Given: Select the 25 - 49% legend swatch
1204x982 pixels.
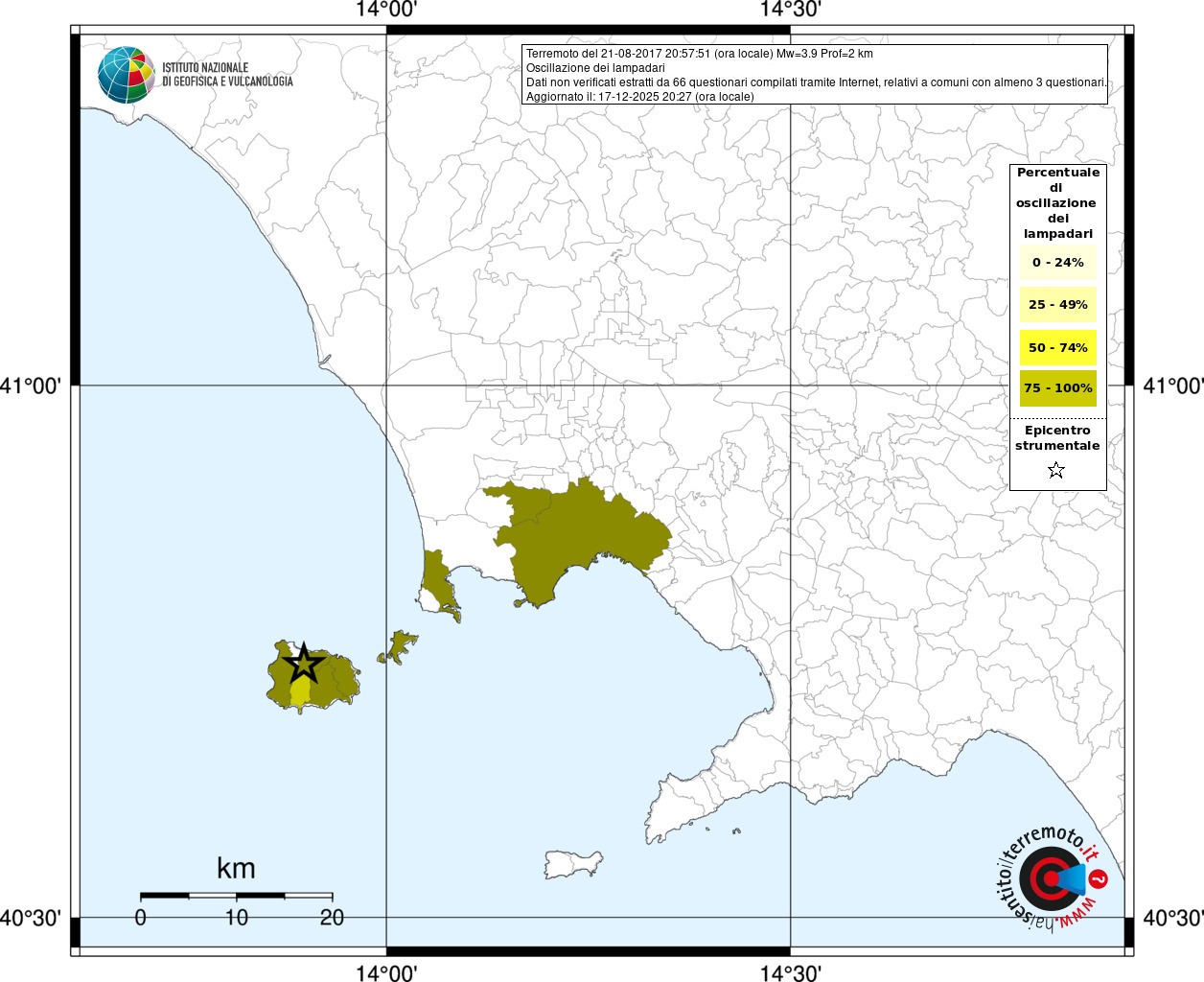Looking at the screenshot, I should coord(1058,305).
